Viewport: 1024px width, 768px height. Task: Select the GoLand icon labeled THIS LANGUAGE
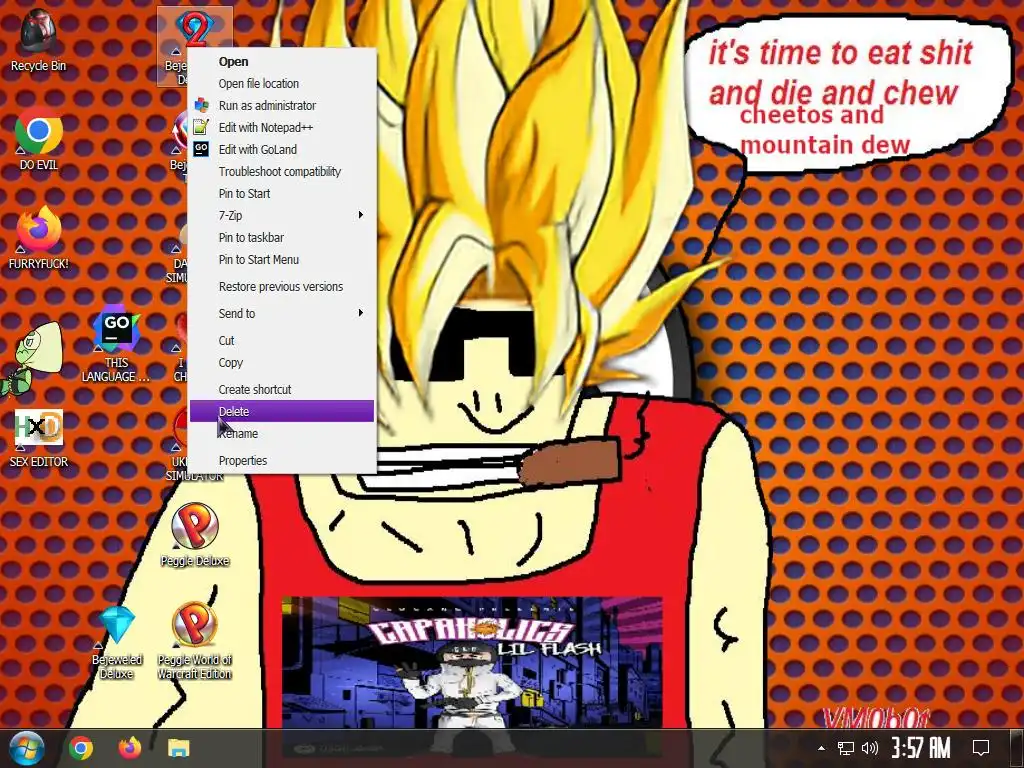pos(116,343)
